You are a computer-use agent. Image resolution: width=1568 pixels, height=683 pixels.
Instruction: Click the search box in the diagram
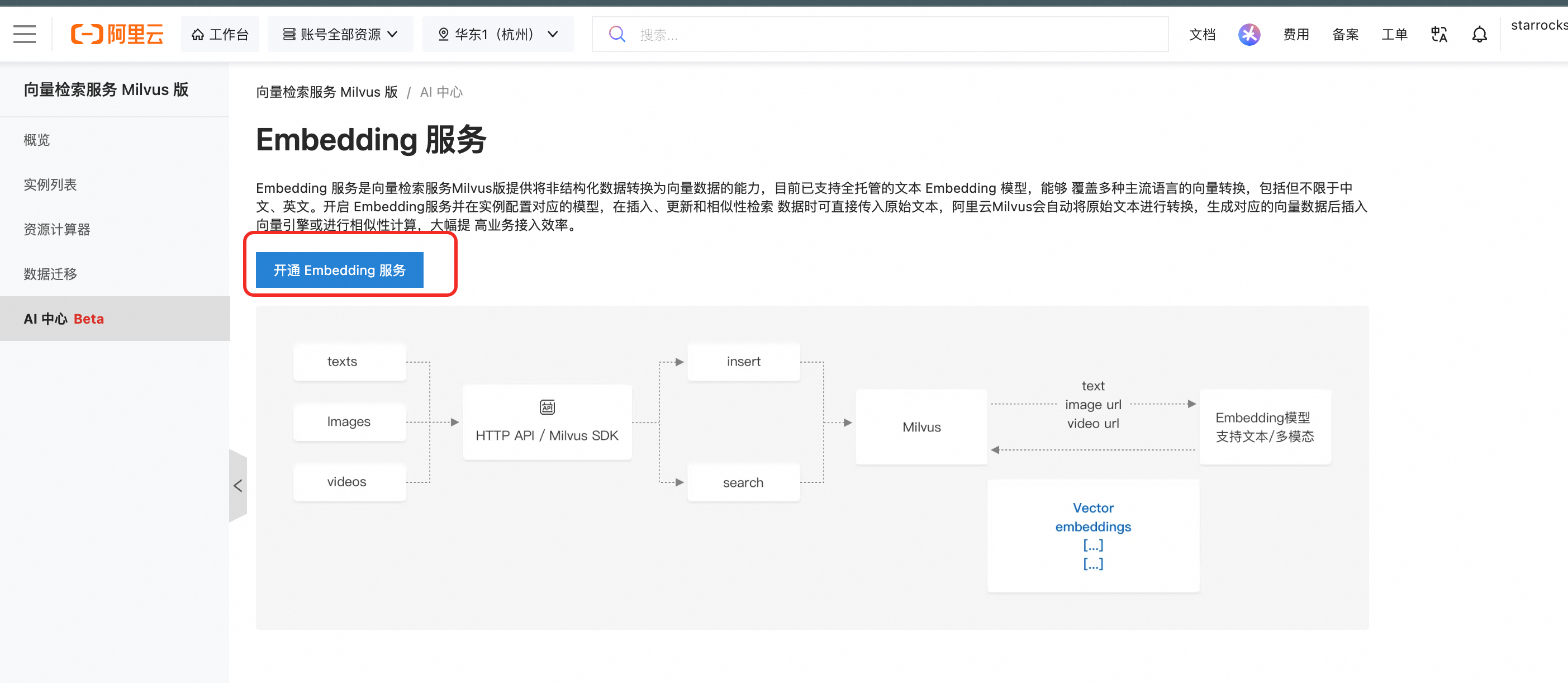point(743,482)
